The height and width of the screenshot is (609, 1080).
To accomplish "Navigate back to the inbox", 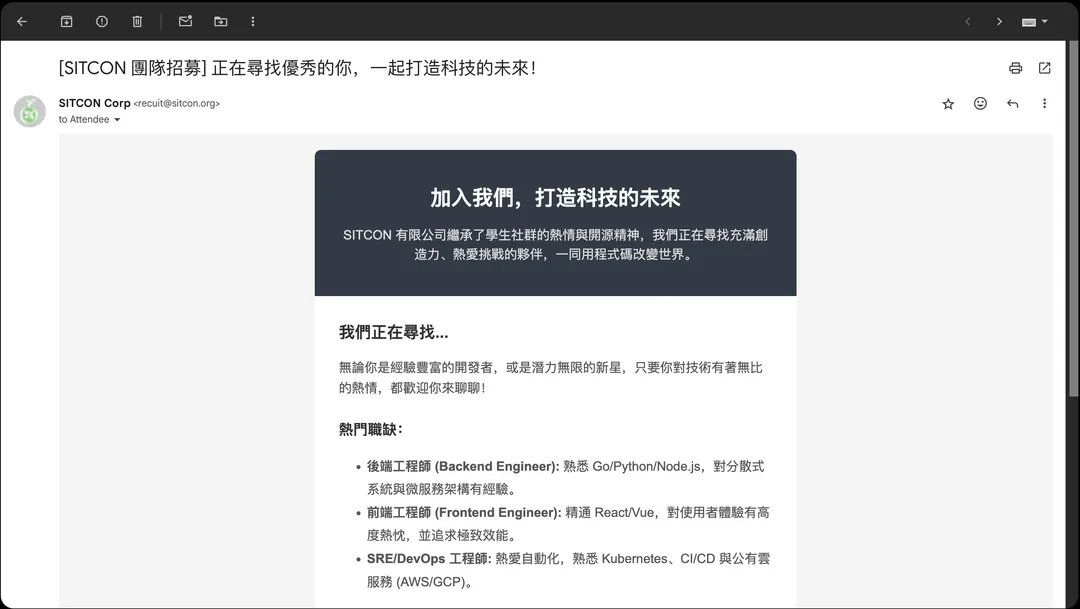I will click(x=21, y=21).
